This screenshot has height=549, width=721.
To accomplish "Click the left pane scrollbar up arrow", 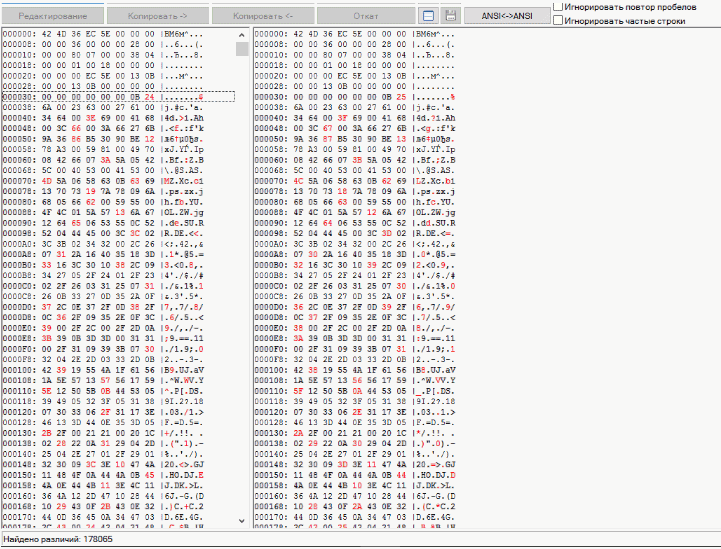I will pyautogui.click(x=242, y=34).
